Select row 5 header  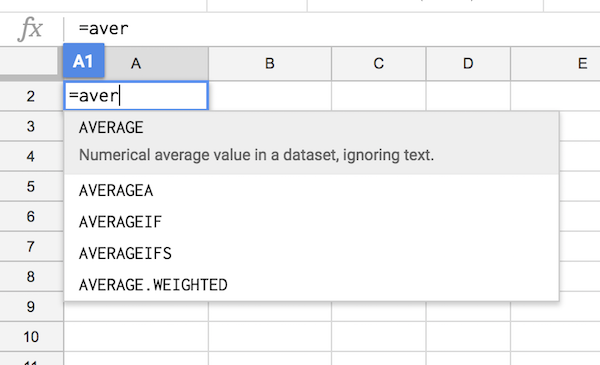[31, 187]
